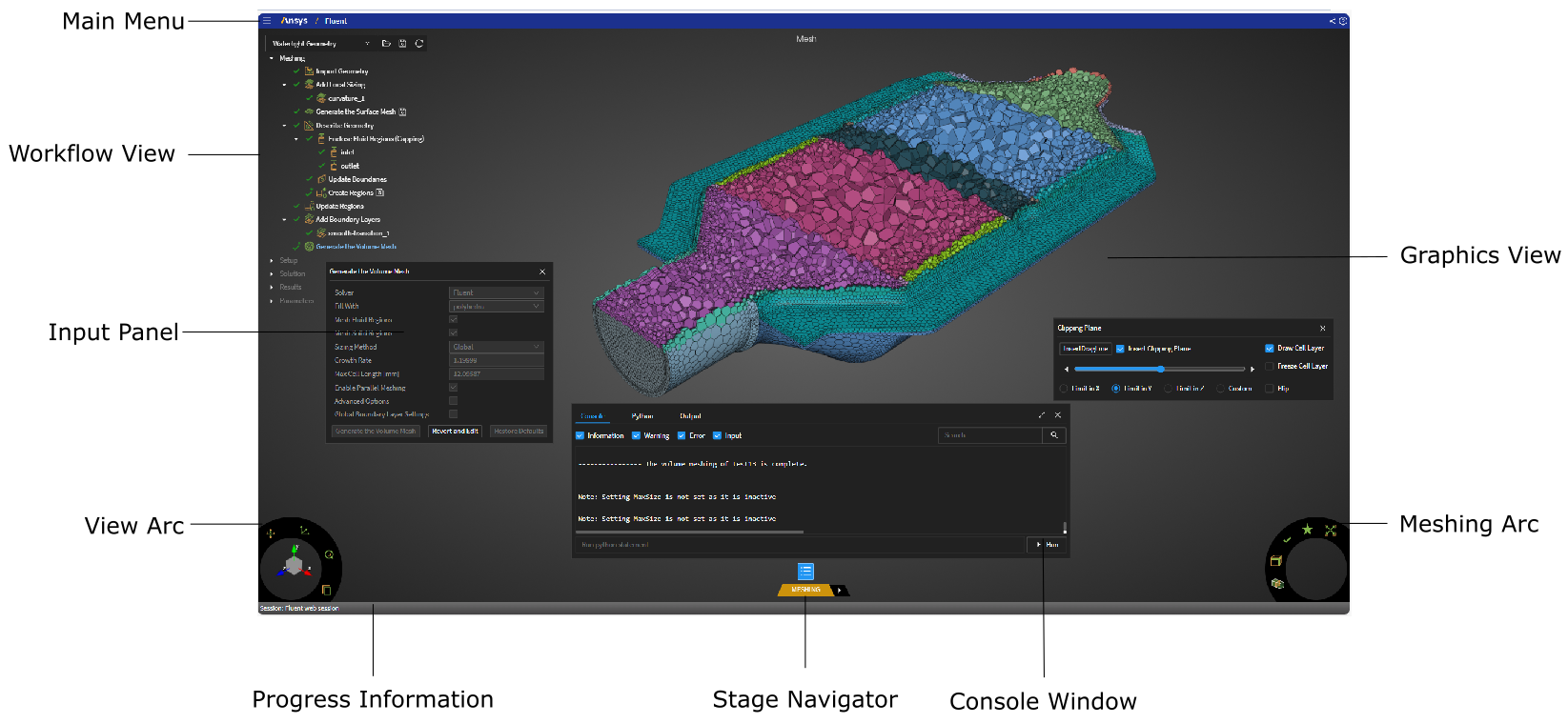
Task: Adjust the clipping plane position slider
Action: click(x=1159, y=369)
